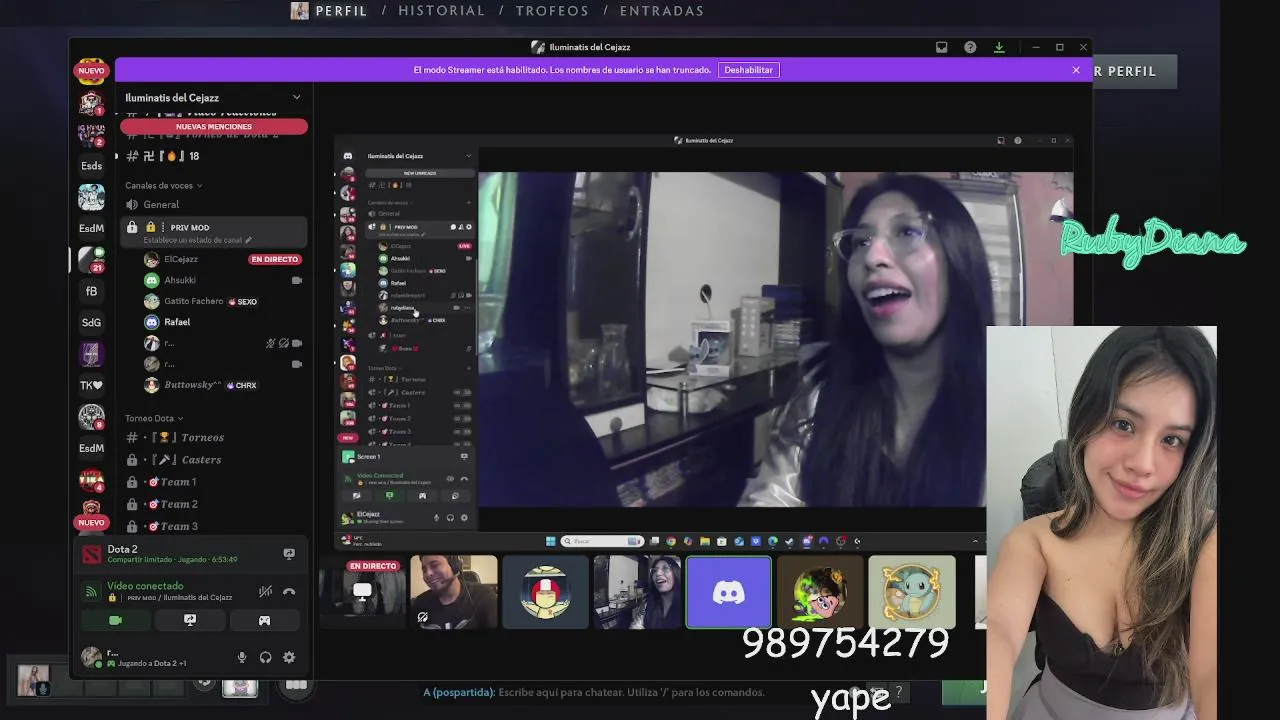This screenshot has width=1280, height=720.
Task: Click the Dota 2 activity game icon
Action: [x=91, y=554]
